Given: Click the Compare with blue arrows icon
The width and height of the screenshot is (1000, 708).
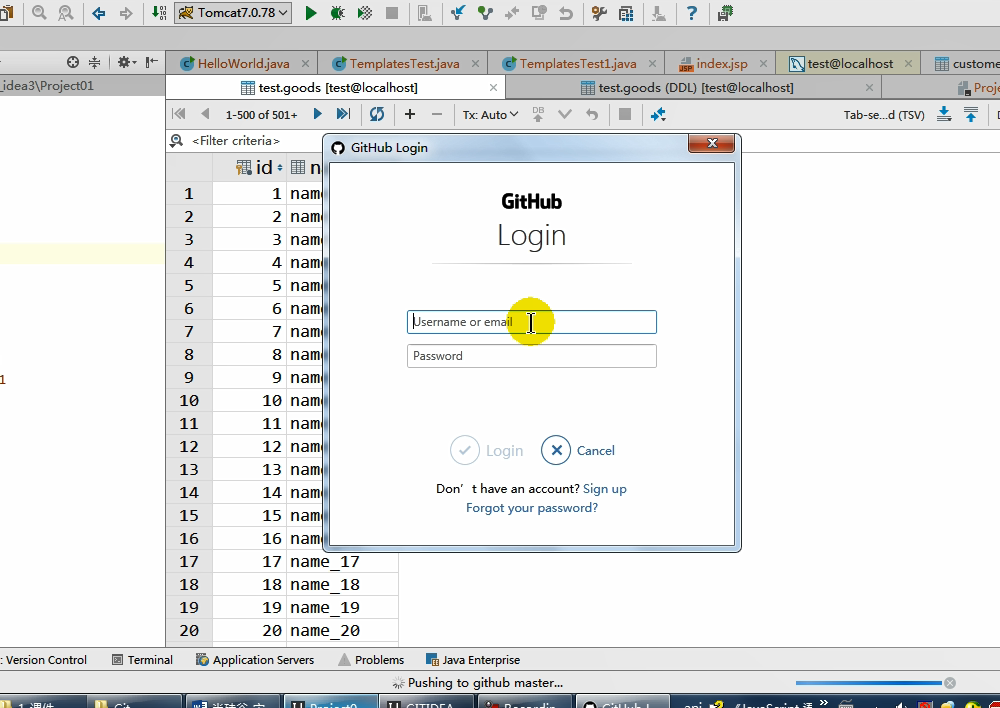Looking at the screenshot, I should point(658,114).
